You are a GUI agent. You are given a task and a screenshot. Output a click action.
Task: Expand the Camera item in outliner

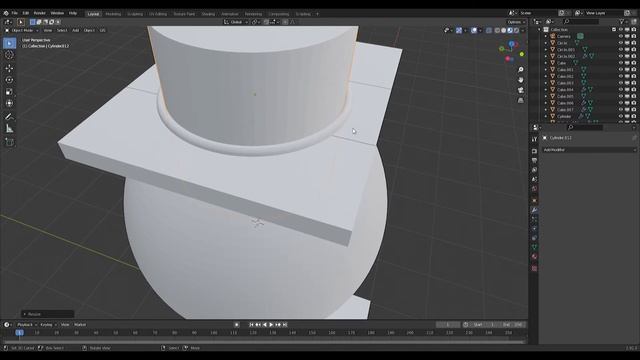point(546,36)
